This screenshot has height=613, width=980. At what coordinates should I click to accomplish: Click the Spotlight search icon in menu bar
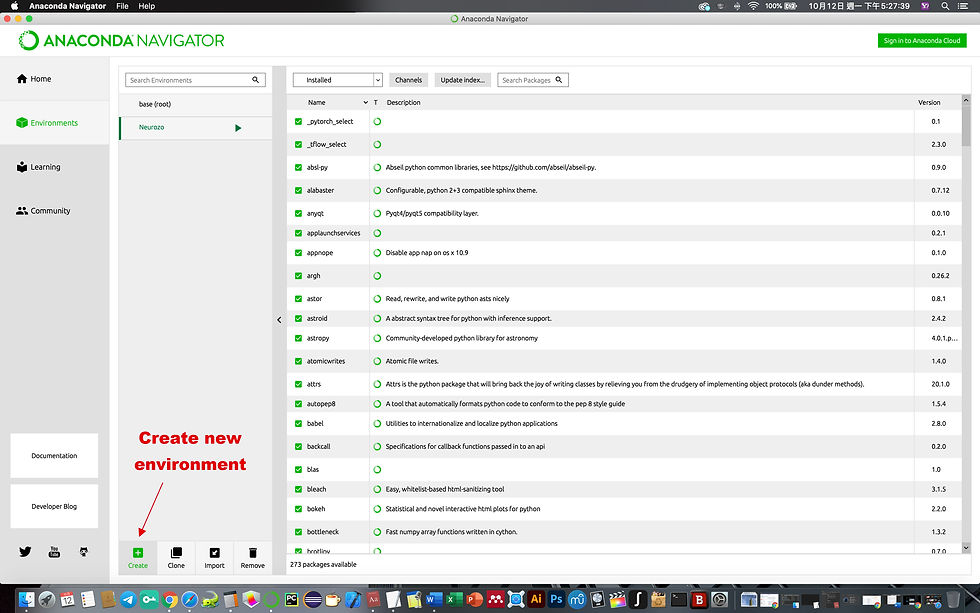[x=945, y=6]
